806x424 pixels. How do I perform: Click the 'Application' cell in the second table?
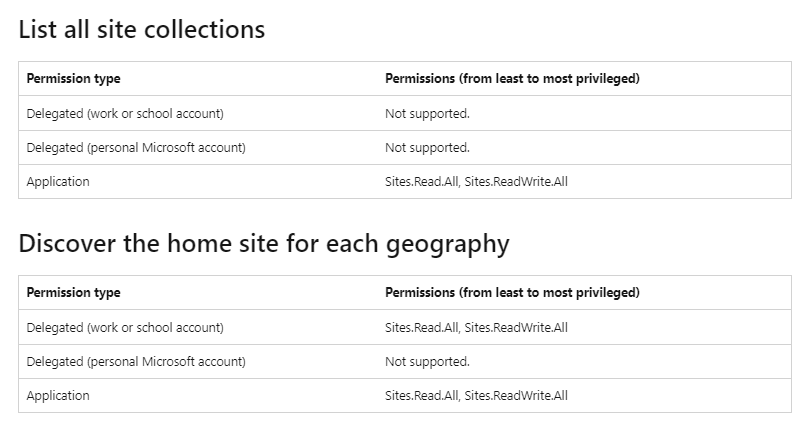[58, 396]
